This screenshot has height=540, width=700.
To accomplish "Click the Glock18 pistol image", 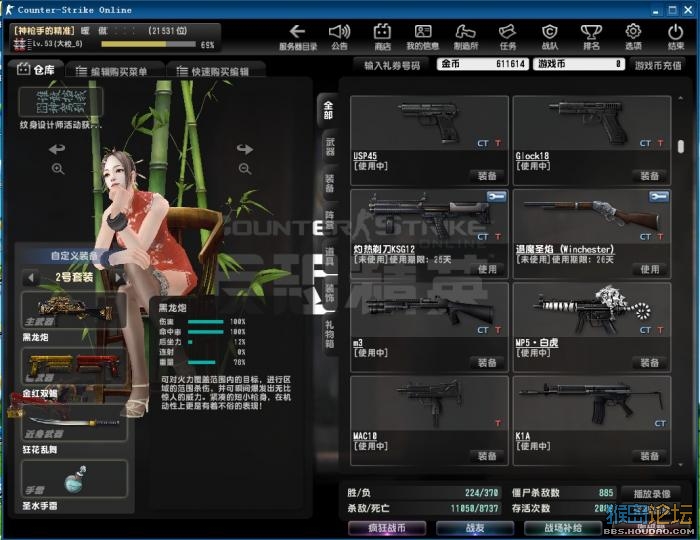I will coord(586,121).
